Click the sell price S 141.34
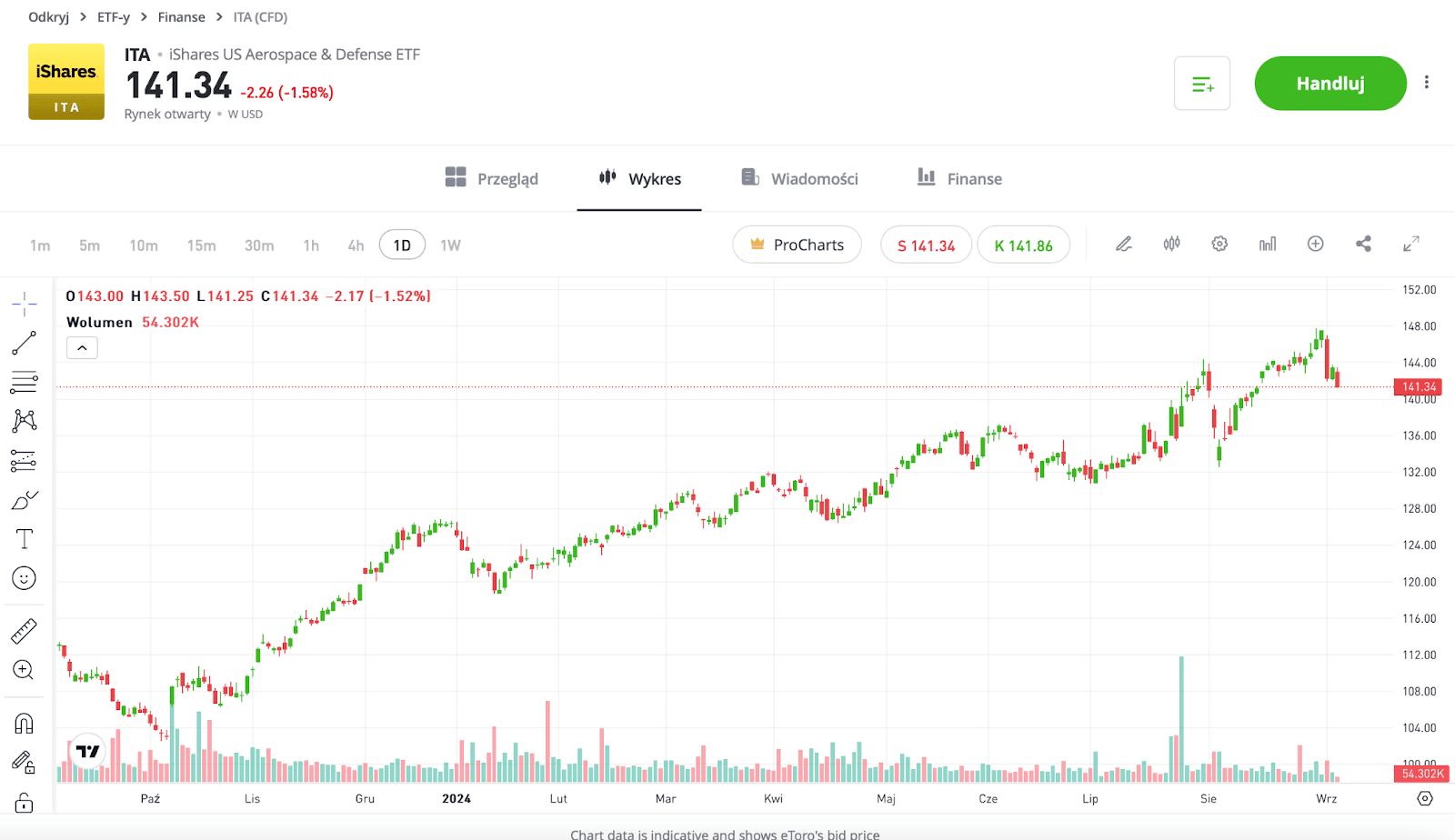Screen dimensions: 1455x840 [926, 245]
